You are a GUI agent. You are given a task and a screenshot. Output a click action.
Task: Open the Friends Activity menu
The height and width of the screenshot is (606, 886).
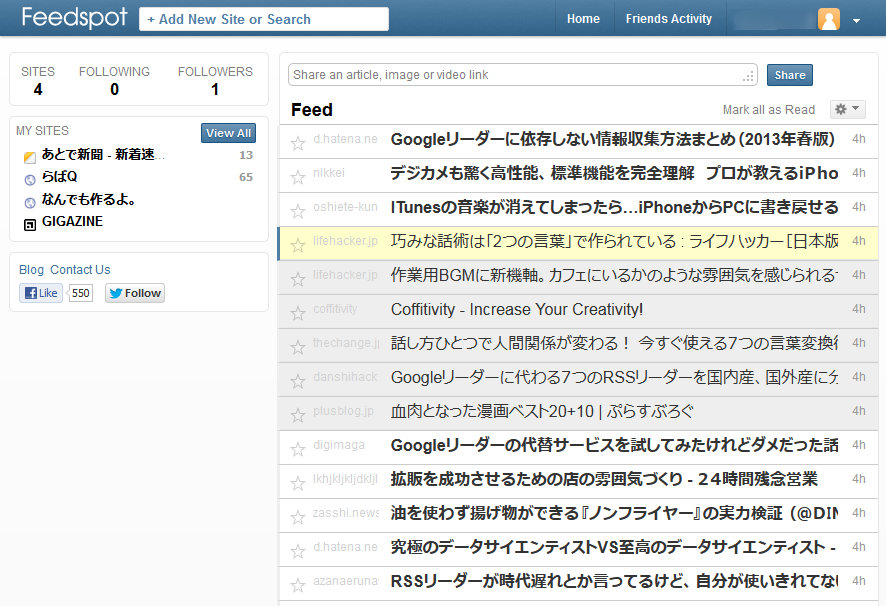coord(668,18)
